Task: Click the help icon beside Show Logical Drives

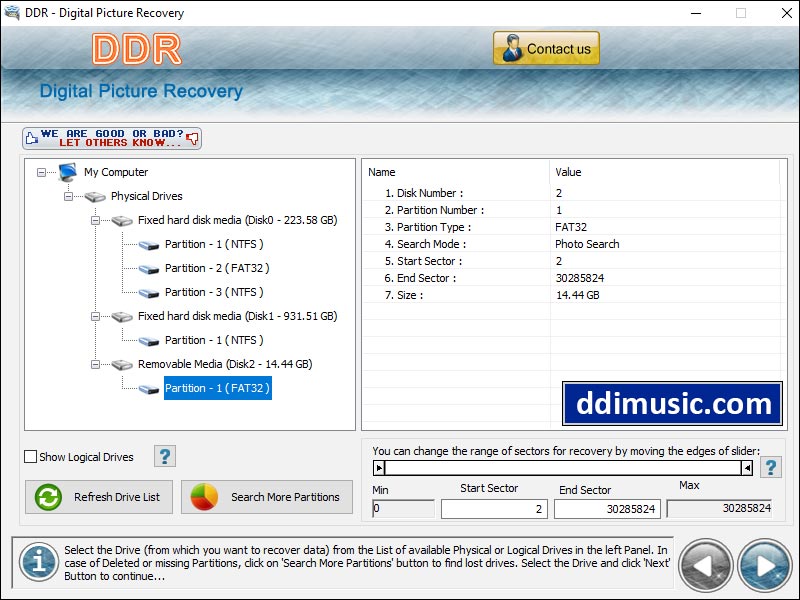Action: 163,456
